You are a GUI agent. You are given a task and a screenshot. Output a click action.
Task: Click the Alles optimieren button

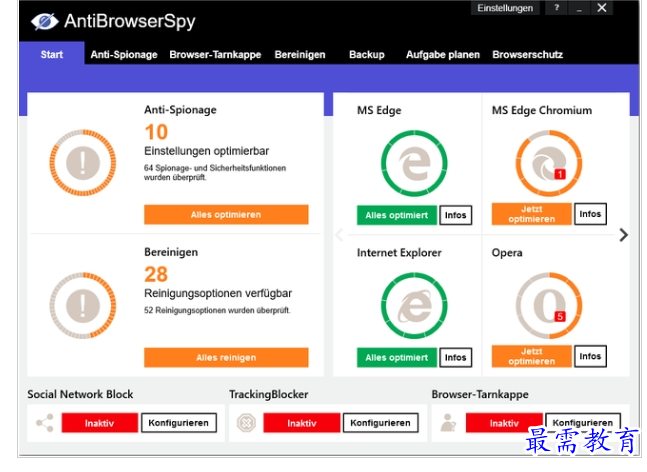[x=226, y=215]
